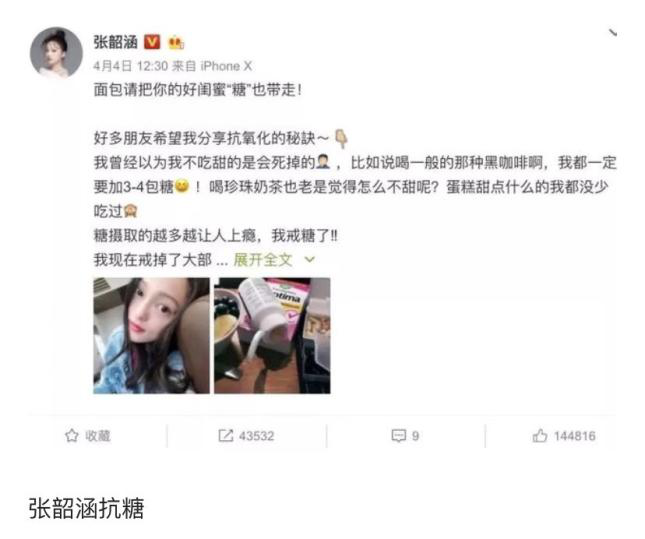This screenshot has height=539, width=645.
Task: Click the username 张韶涵
Action: (116, 42)
